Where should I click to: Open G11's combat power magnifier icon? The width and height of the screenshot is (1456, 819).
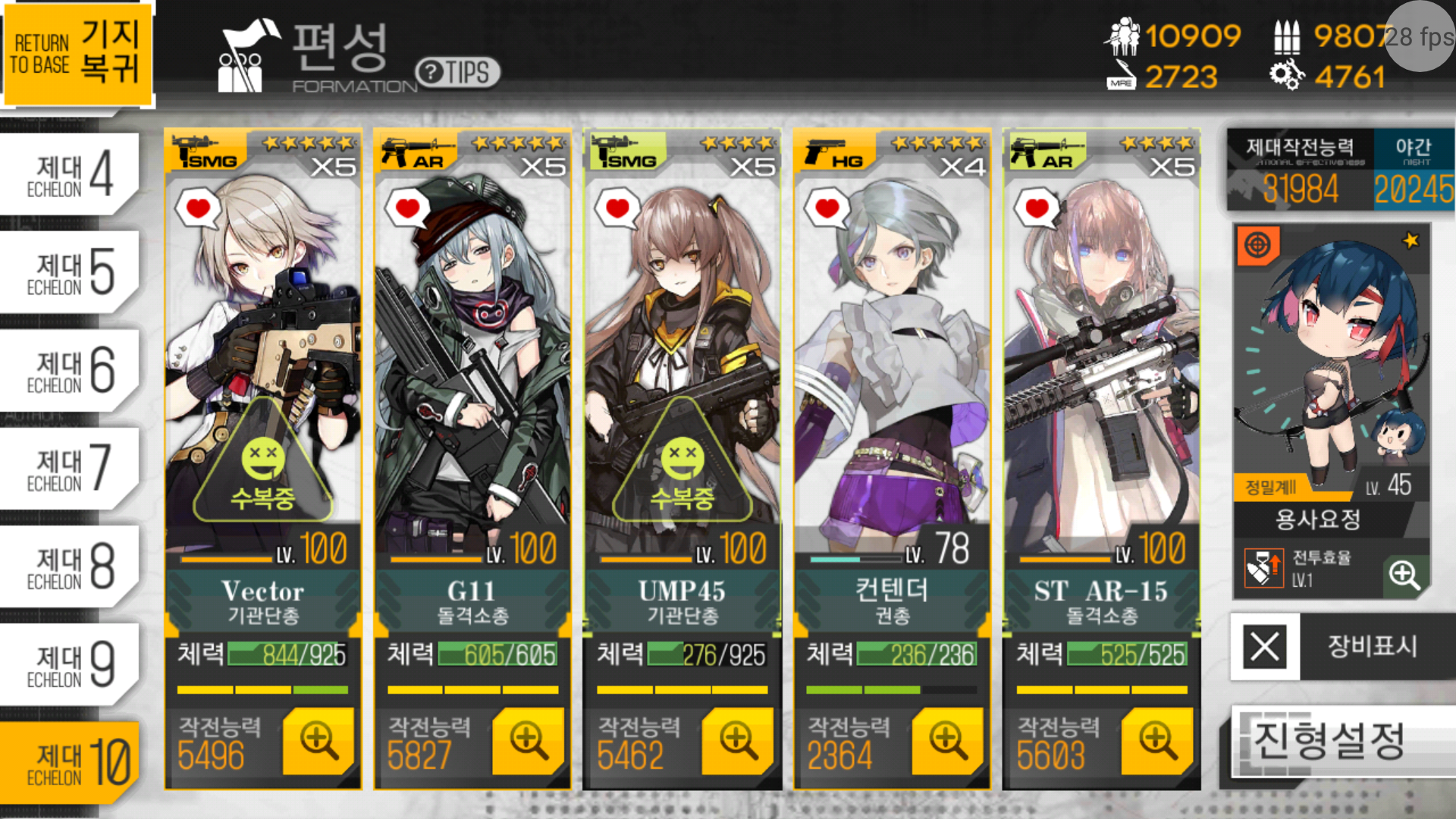[528, 741]
